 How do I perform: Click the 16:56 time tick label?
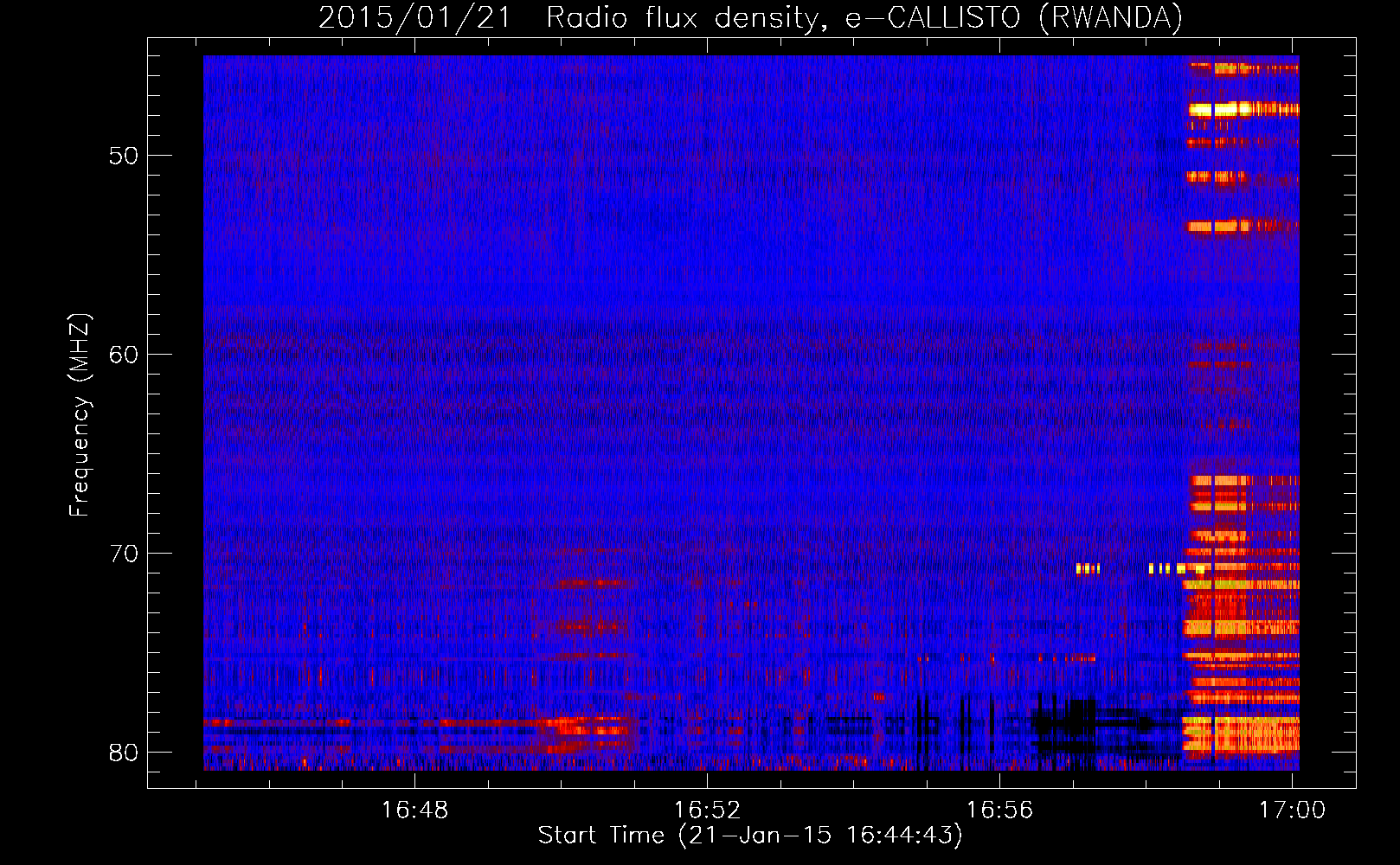[999, 810]
